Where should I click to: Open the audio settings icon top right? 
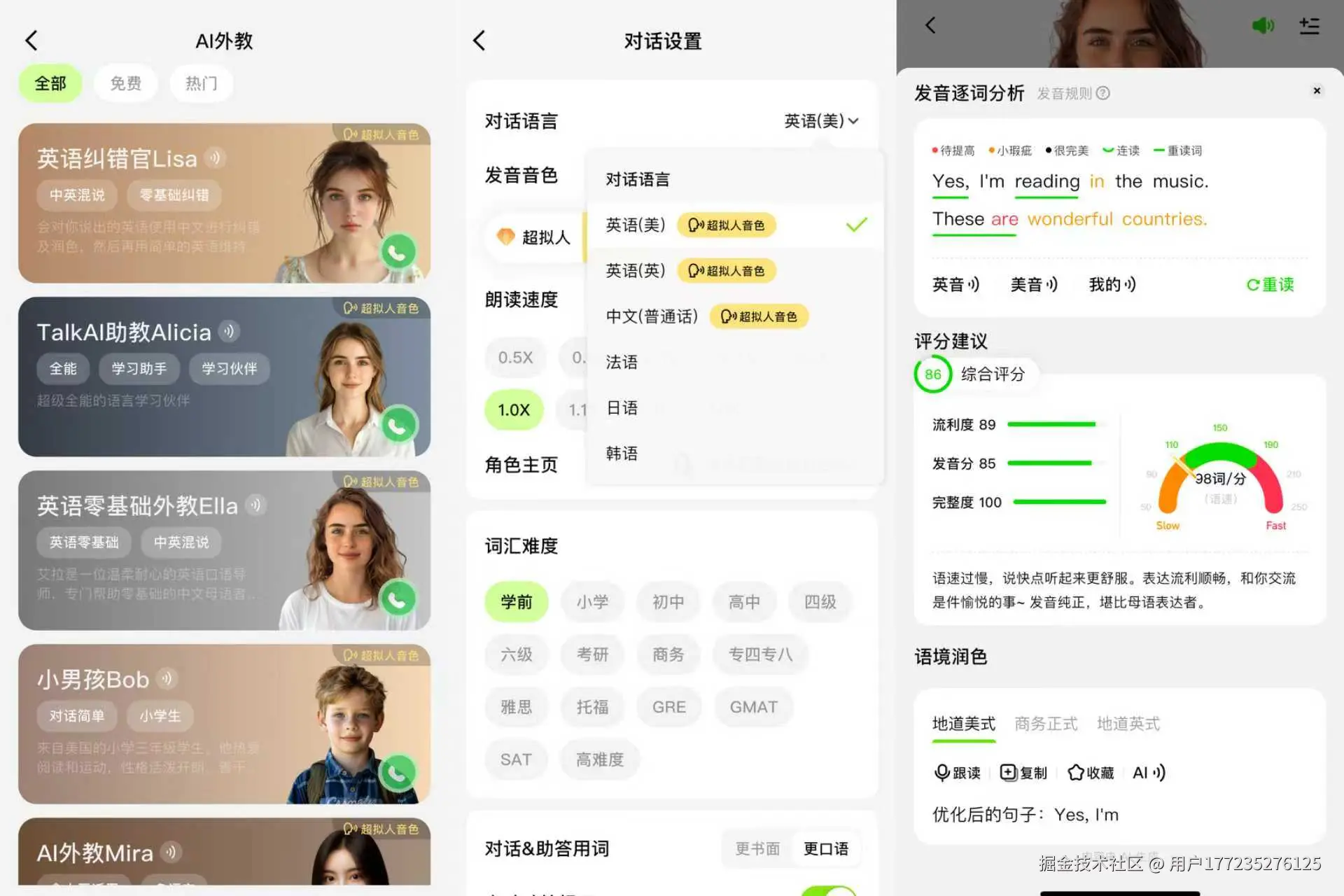[x=1309, y=25]
